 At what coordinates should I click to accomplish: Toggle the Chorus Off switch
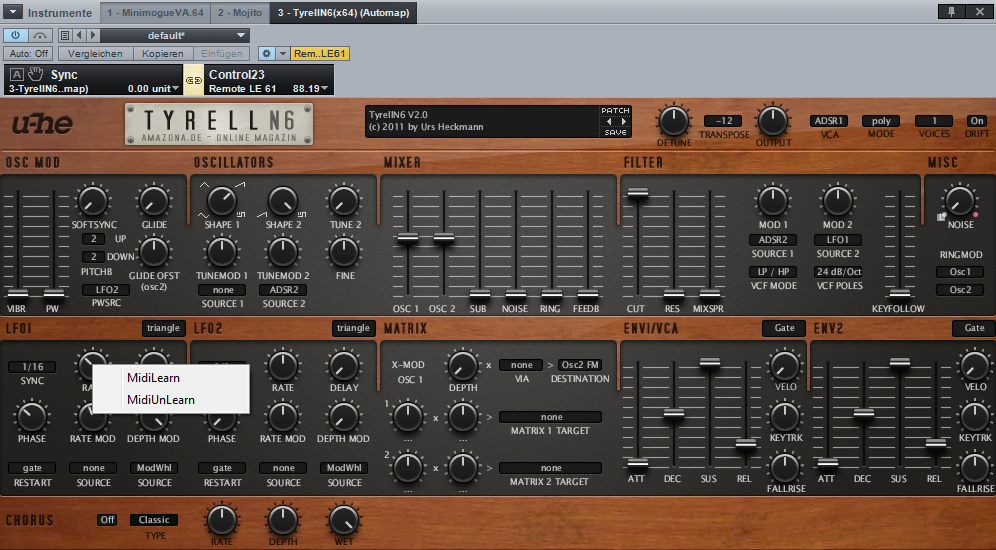coord(107,520)
